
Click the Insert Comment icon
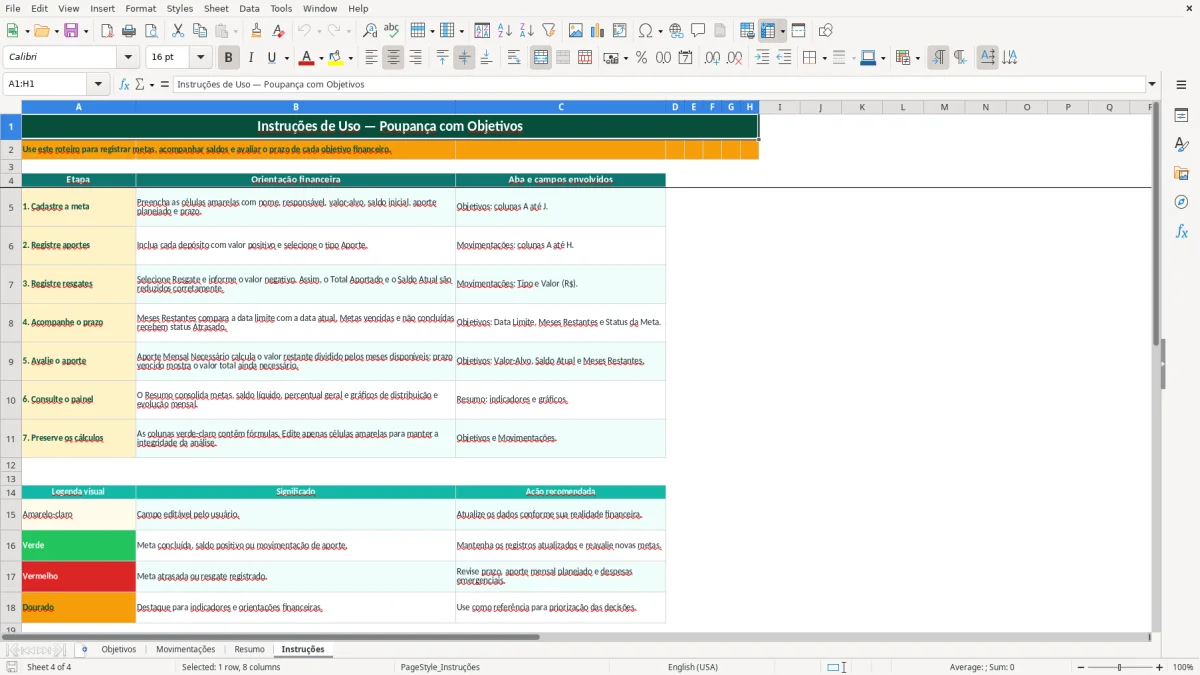[698, 31]
